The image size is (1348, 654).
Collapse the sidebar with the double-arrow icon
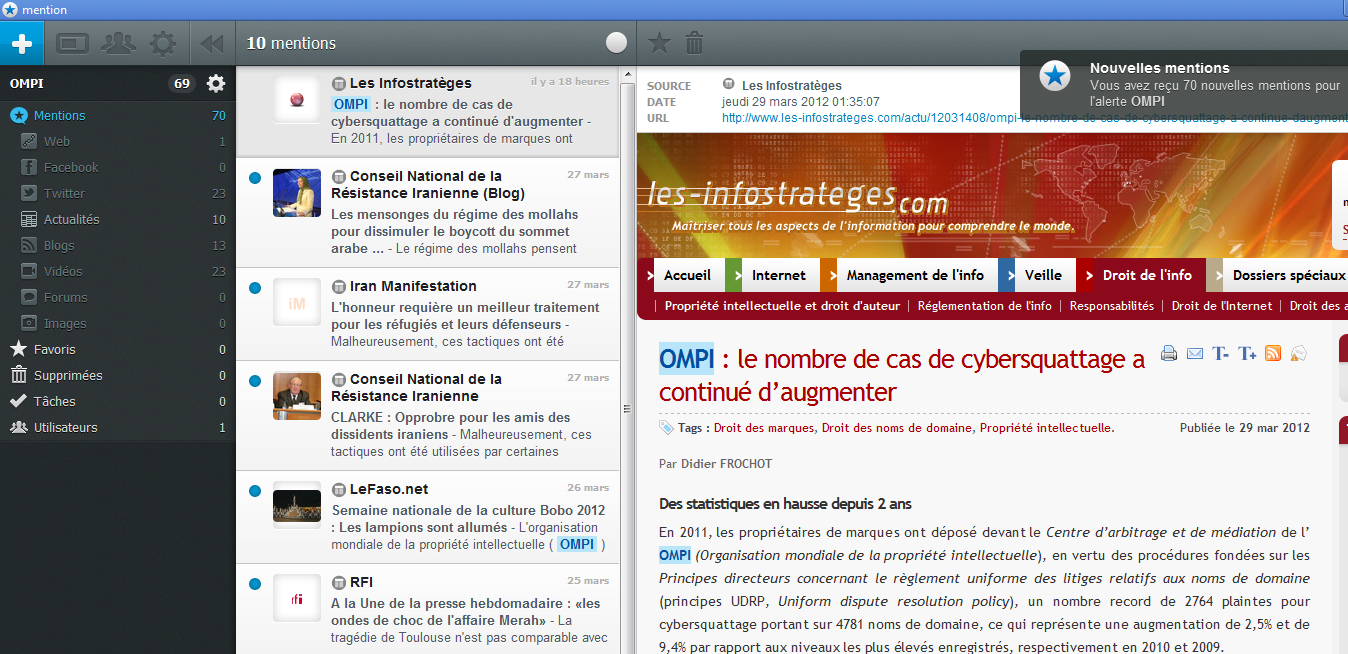(x=211, y=43)
